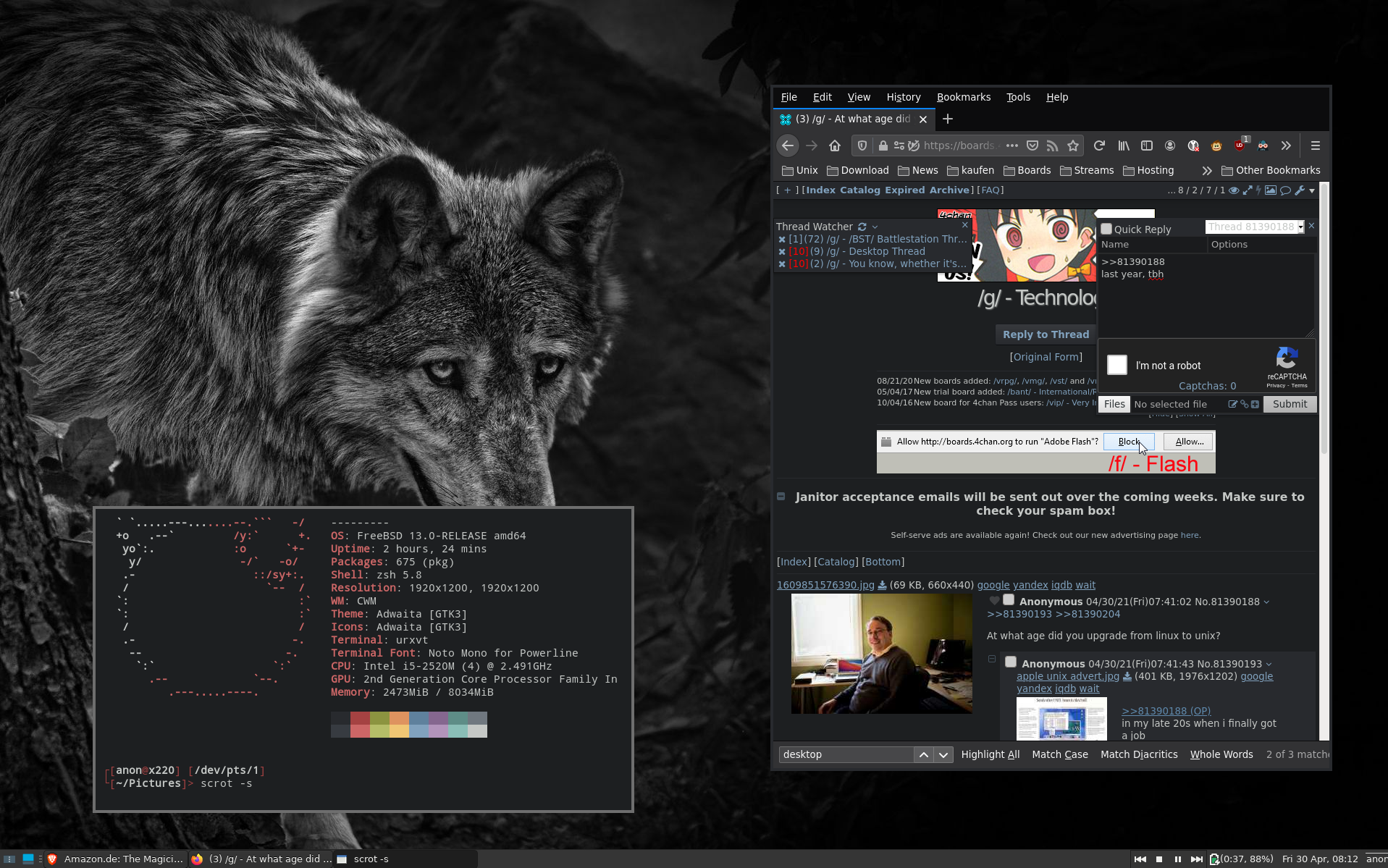Image resolution: width=1388 pixels, height=868 pixels.
Task: Save page to Pocket
Action: (x=1032, y=146)
